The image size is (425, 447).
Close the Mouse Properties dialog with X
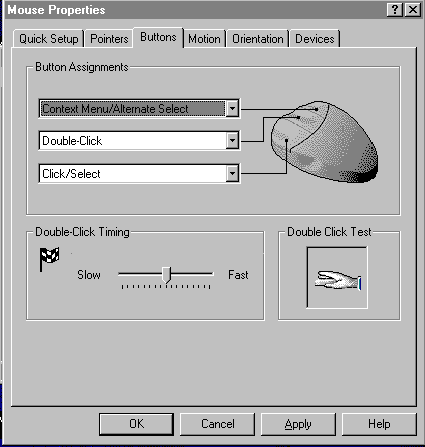[413, 10]
